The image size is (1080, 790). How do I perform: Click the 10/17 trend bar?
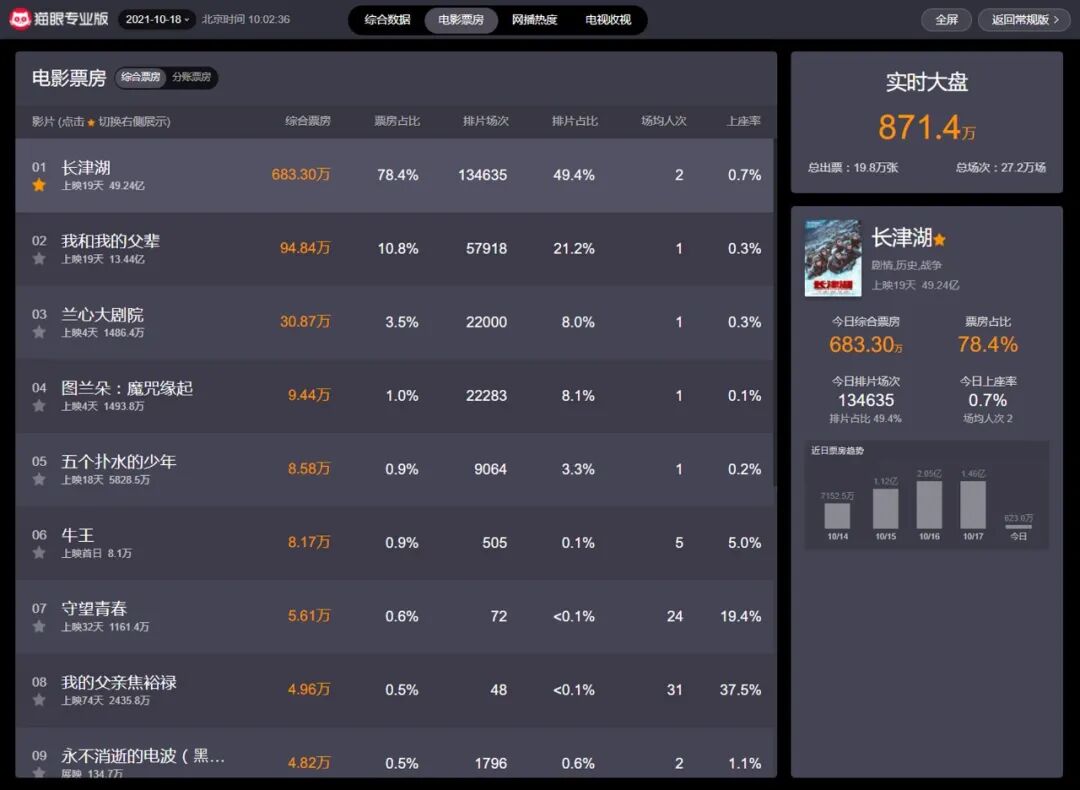[973, 505]
